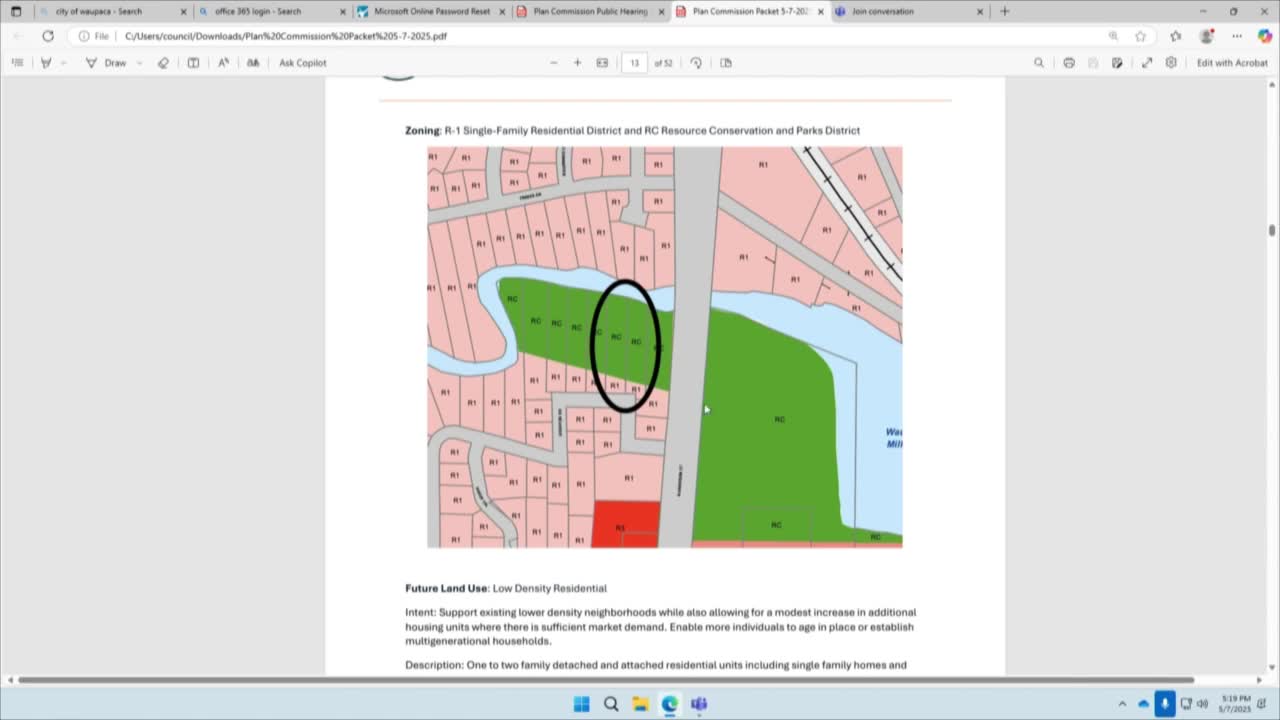Open the PDF table of contents panel
The height and width of the screenshot is (720, 1280).
[x=17, y=63]
